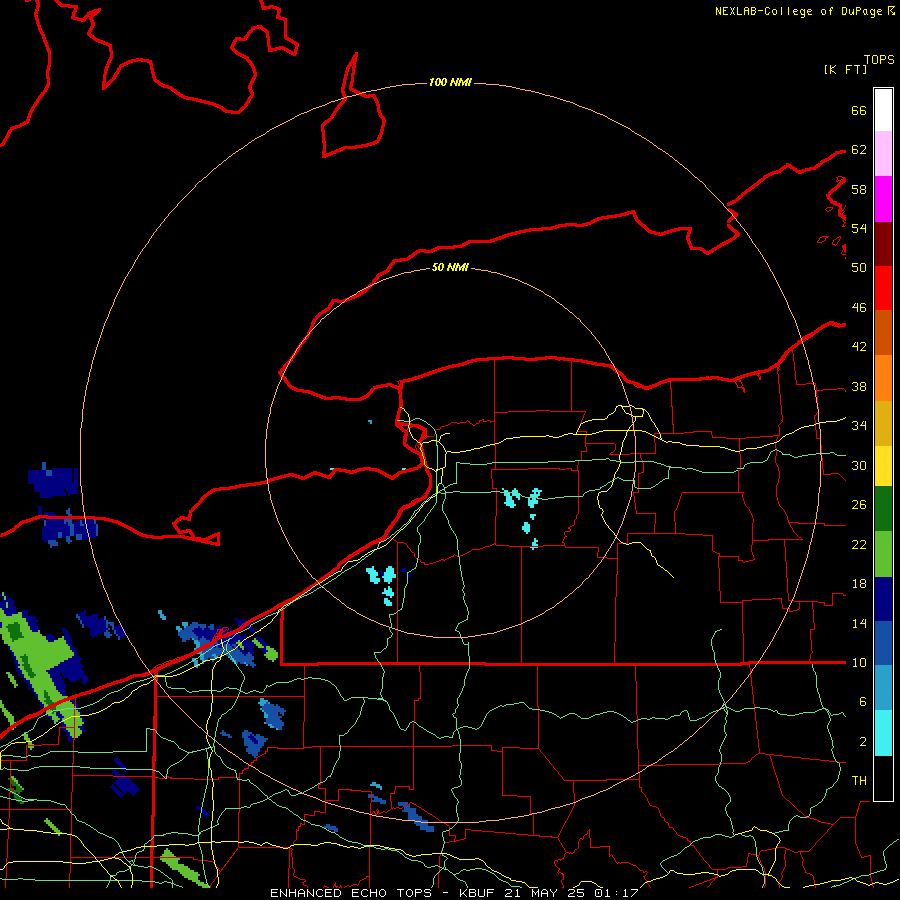Image resolution: width=900 pixels, height=900 pixels.
Task: Pick the cyan segment of the color bar
Action: coord(883,733)
